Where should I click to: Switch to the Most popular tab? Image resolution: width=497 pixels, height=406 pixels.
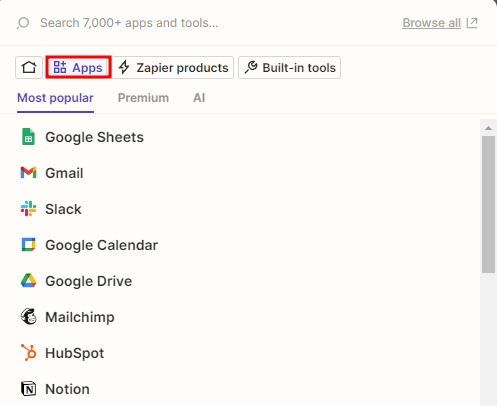point(55,98)
